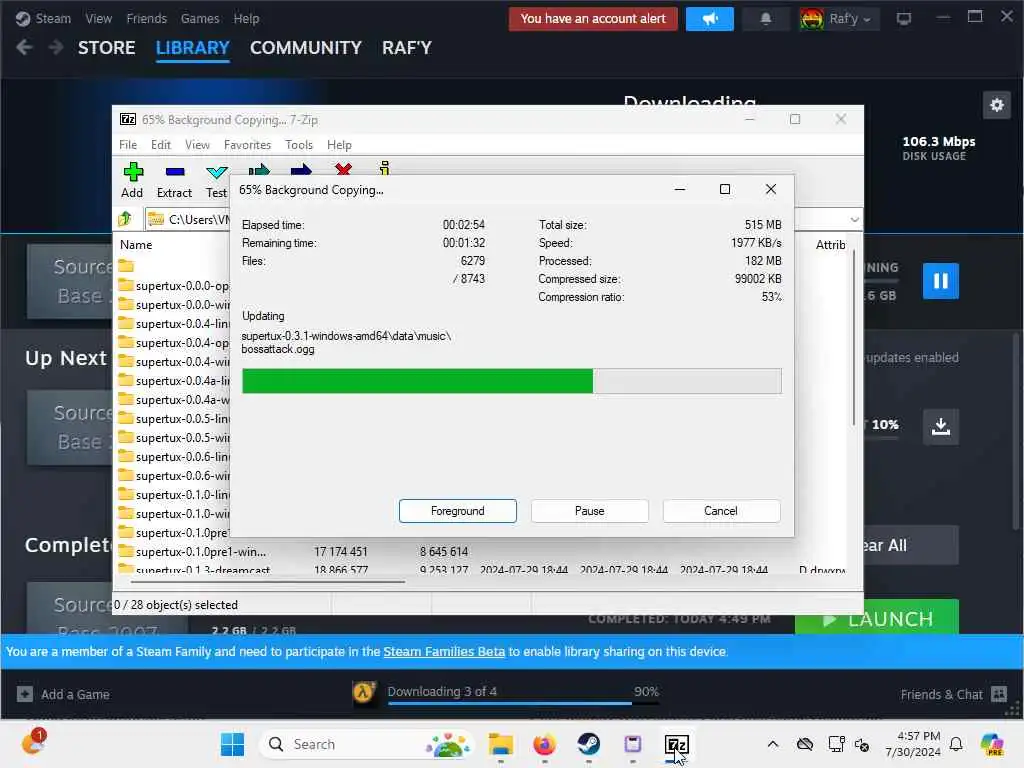Click the account alert banner
The height and width of the screenshot is (768, 1024).
tap(593, 19)
